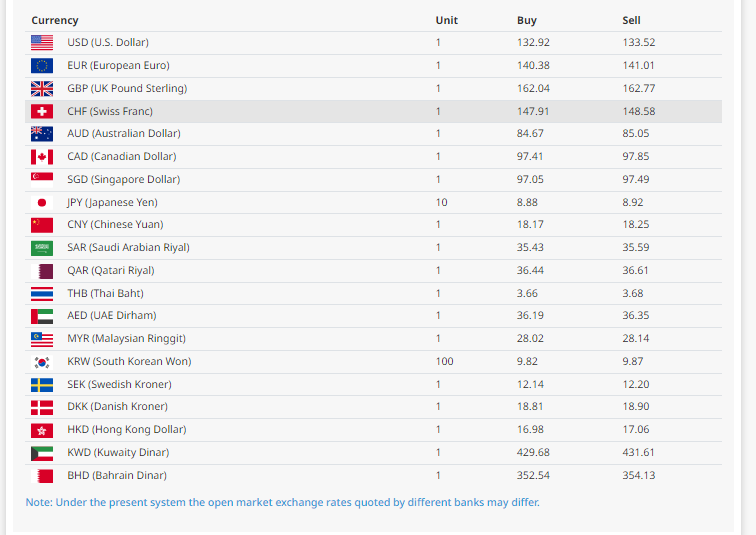Click the Buy column header

(x=526, y=20)
